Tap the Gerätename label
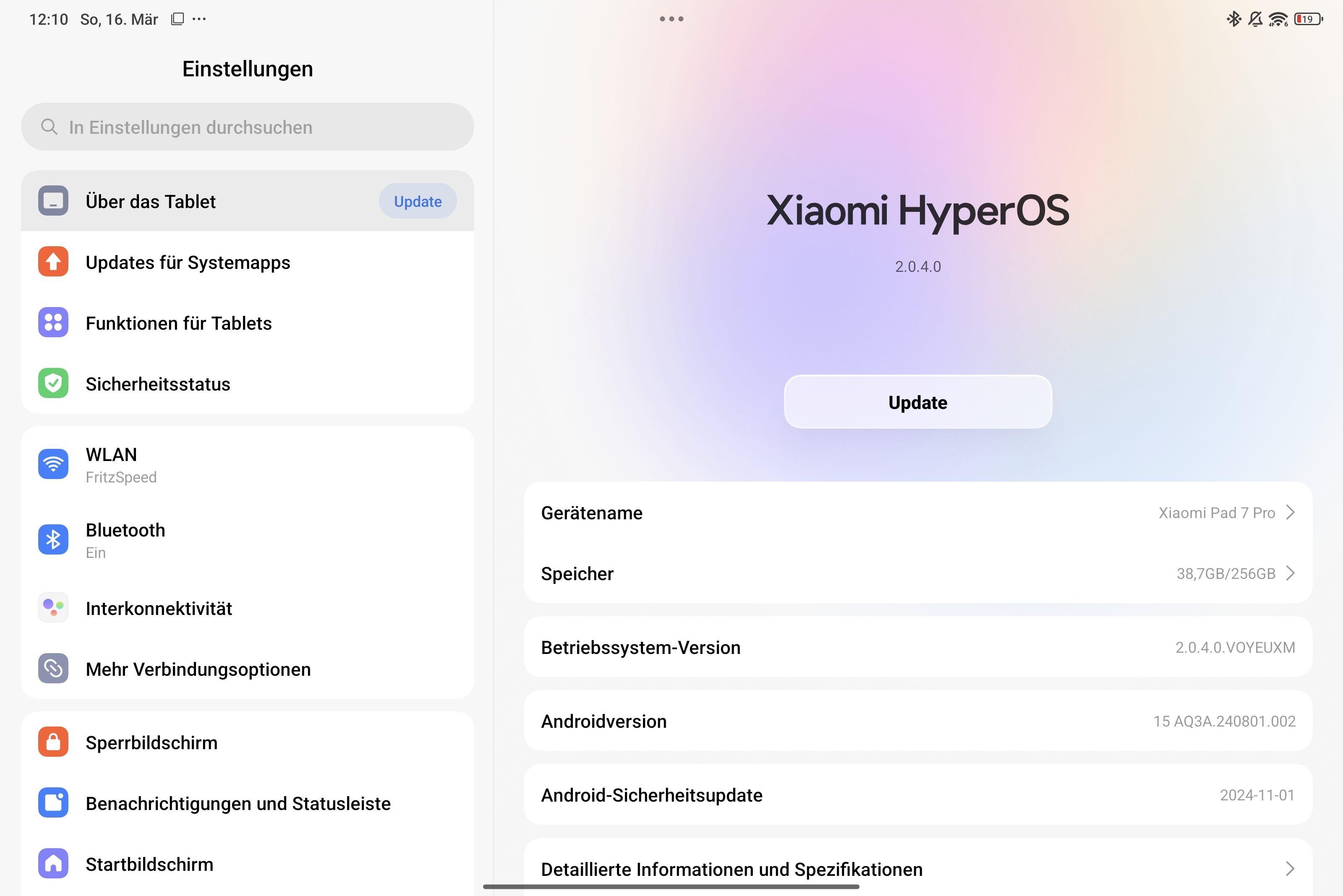Screen dimensions: 1343x896 coord(592,513)
